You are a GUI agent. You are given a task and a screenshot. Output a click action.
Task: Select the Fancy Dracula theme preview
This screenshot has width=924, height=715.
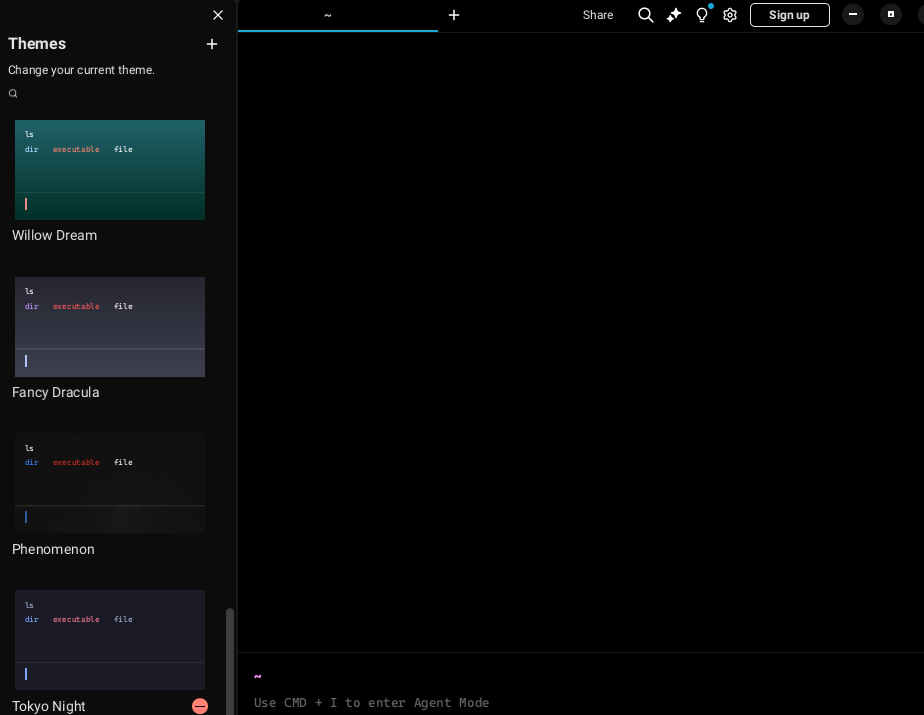point(110,327)
